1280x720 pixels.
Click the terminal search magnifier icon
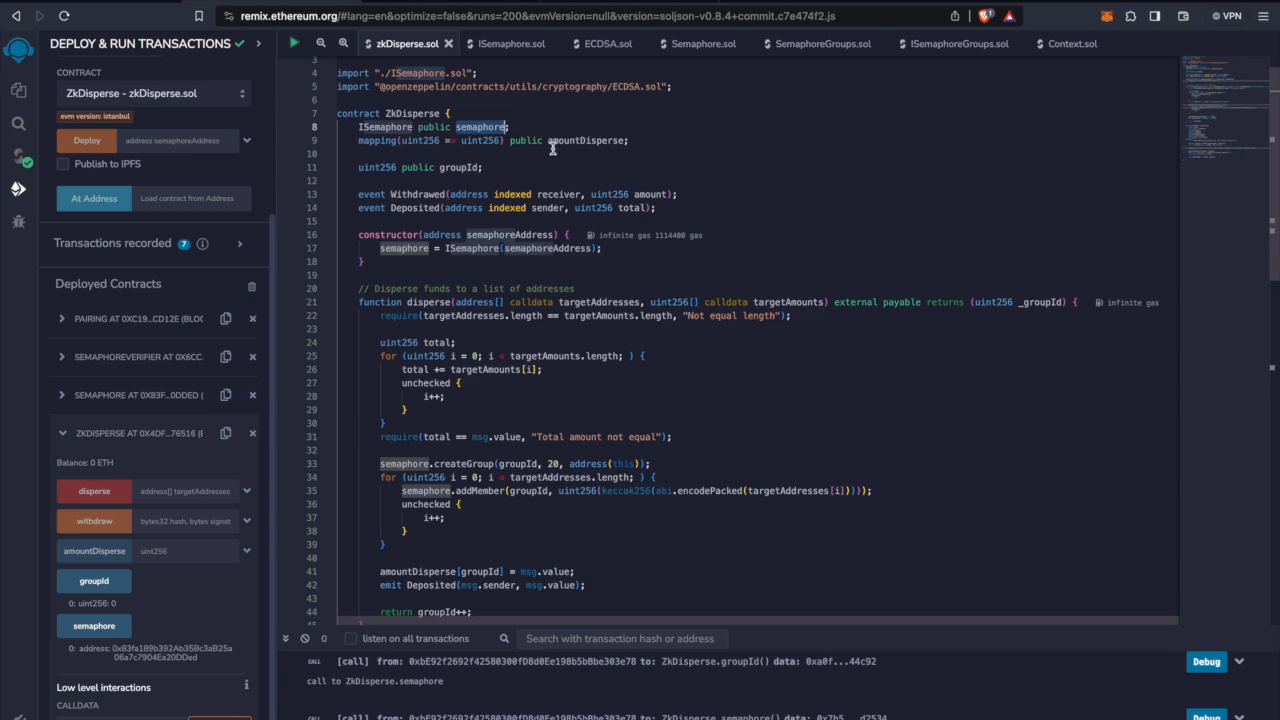point(506,638)
